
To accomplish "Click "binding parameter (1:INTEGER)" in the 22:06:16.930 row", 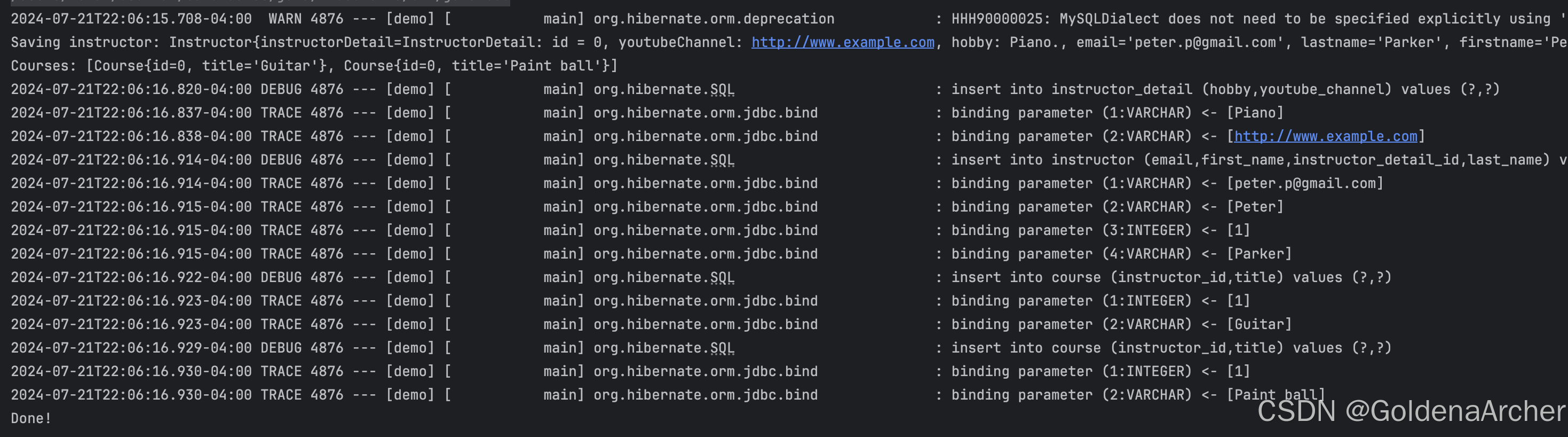I will point(1072,371).
